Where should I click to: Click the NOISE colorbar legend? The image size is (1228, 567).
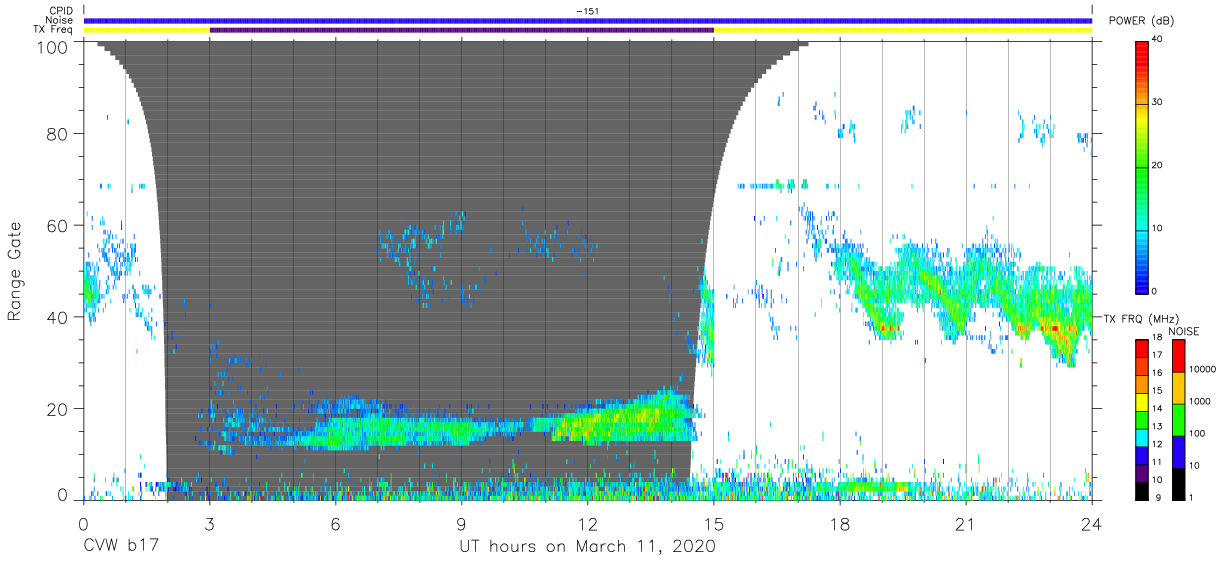pyautogui.click(x=1177, y=419)
